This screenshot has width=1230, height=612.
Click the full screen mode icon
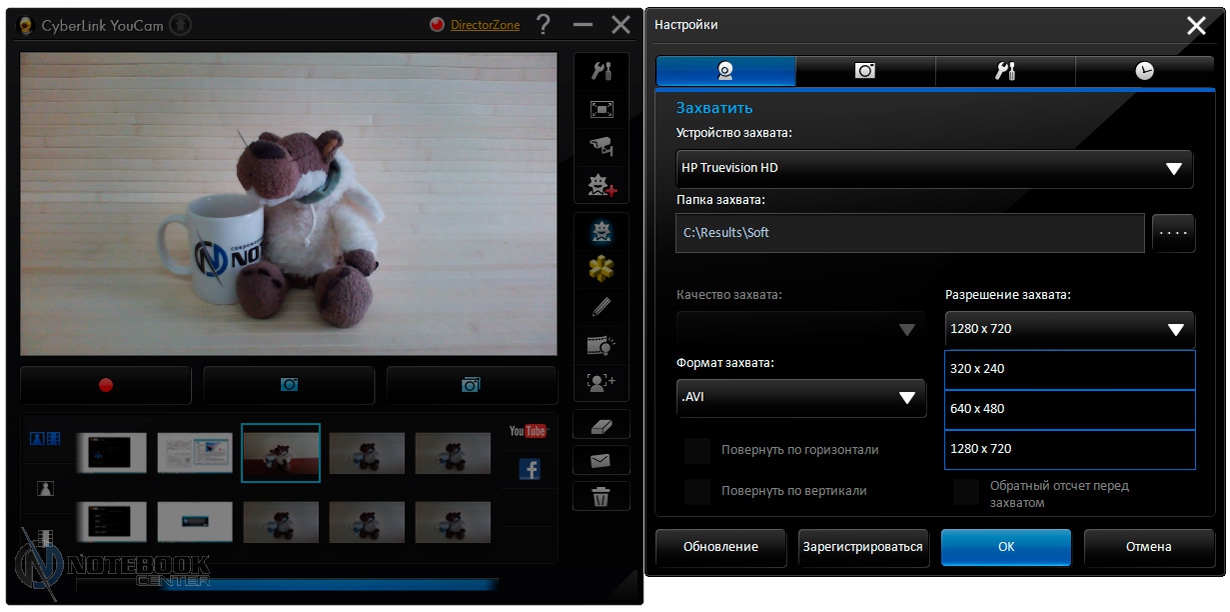pyautogui.click(x=601, y=109)
